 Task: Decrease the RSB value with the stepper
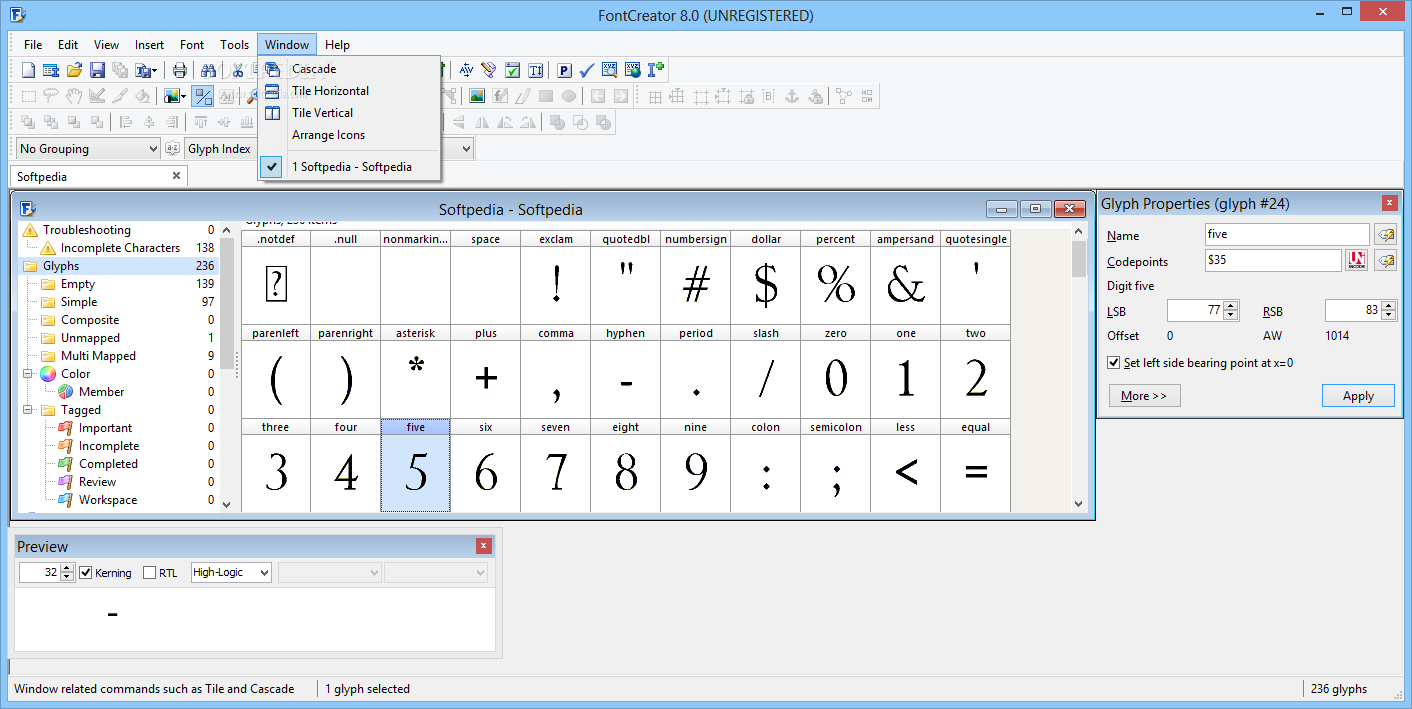point(1389,316)
